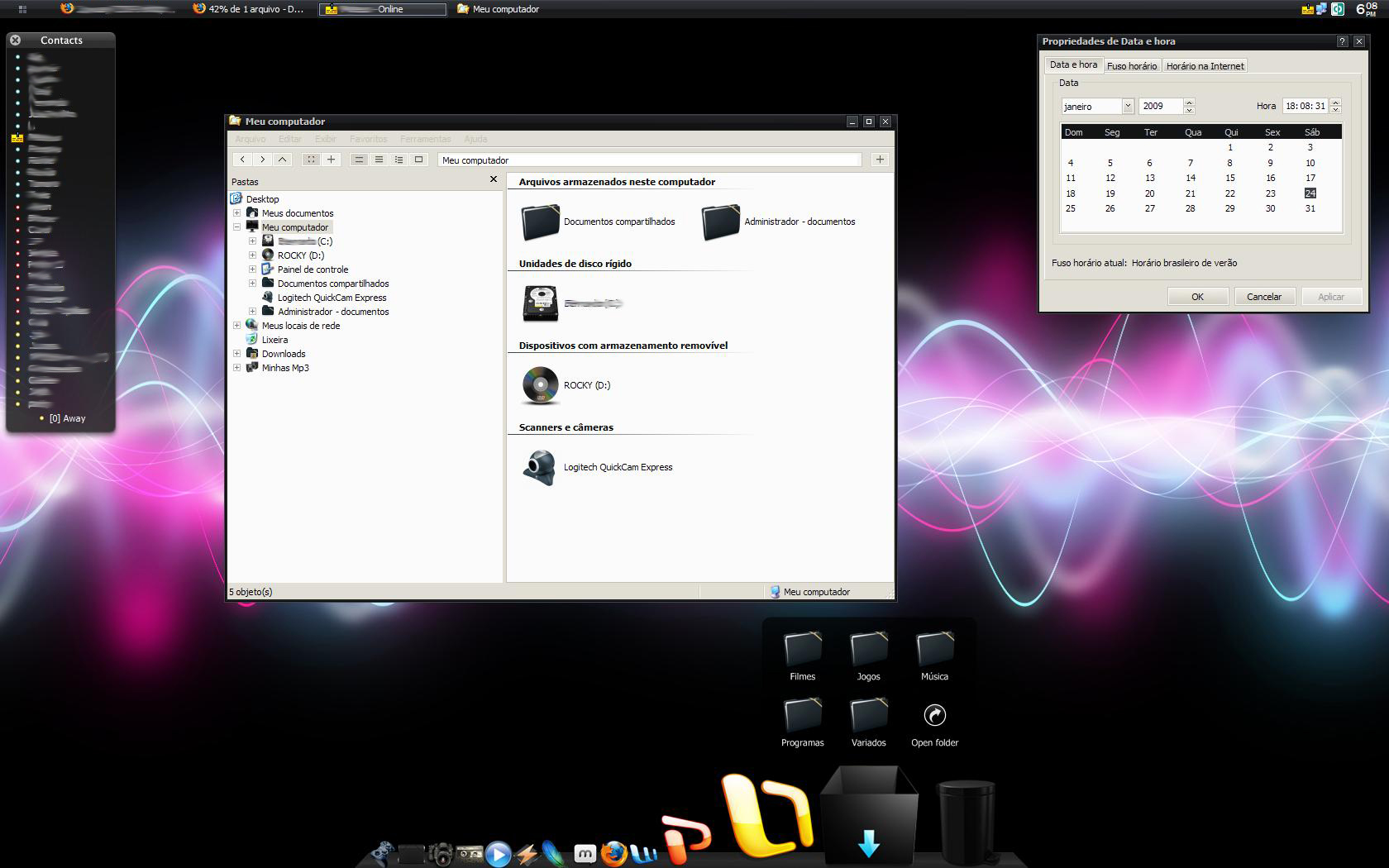Open the Filmes folder in the stack
Viewport: 1389px width, 868px height.
point(802,651)
